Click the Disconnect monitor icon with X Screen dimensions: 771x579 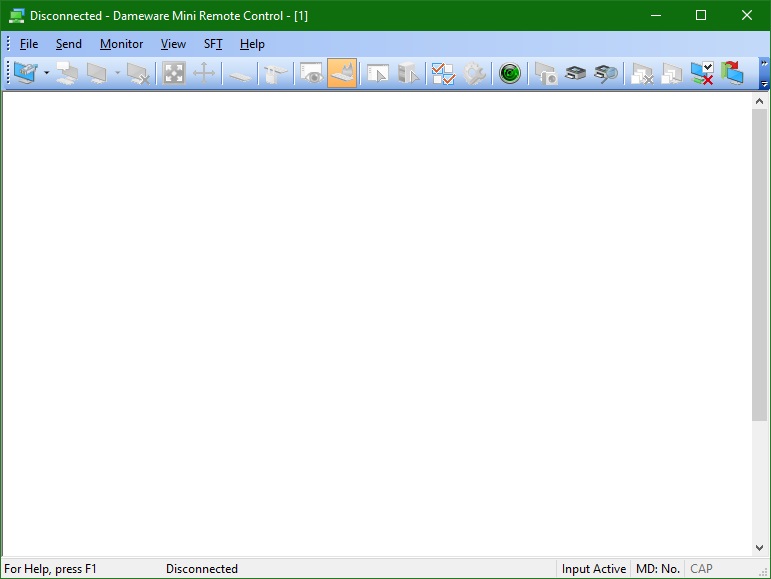click(x=138, y=73)
